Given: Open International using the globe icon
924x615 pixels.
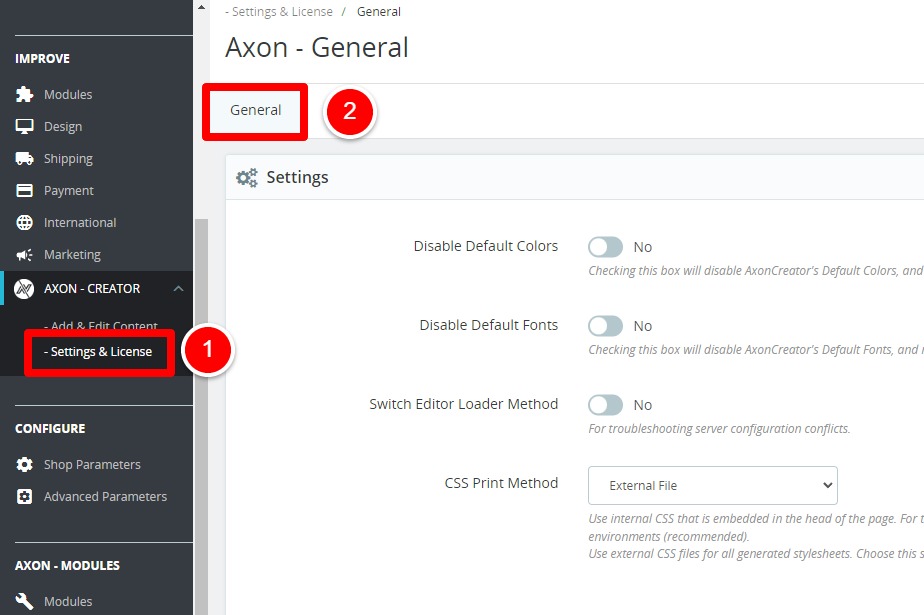Looking at the screenshot, I should tap(25, 222).
